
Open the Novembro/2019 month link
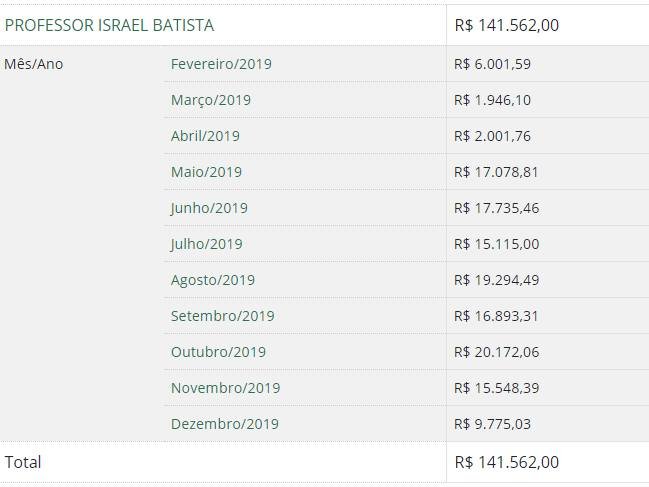(x=226, y=388)
